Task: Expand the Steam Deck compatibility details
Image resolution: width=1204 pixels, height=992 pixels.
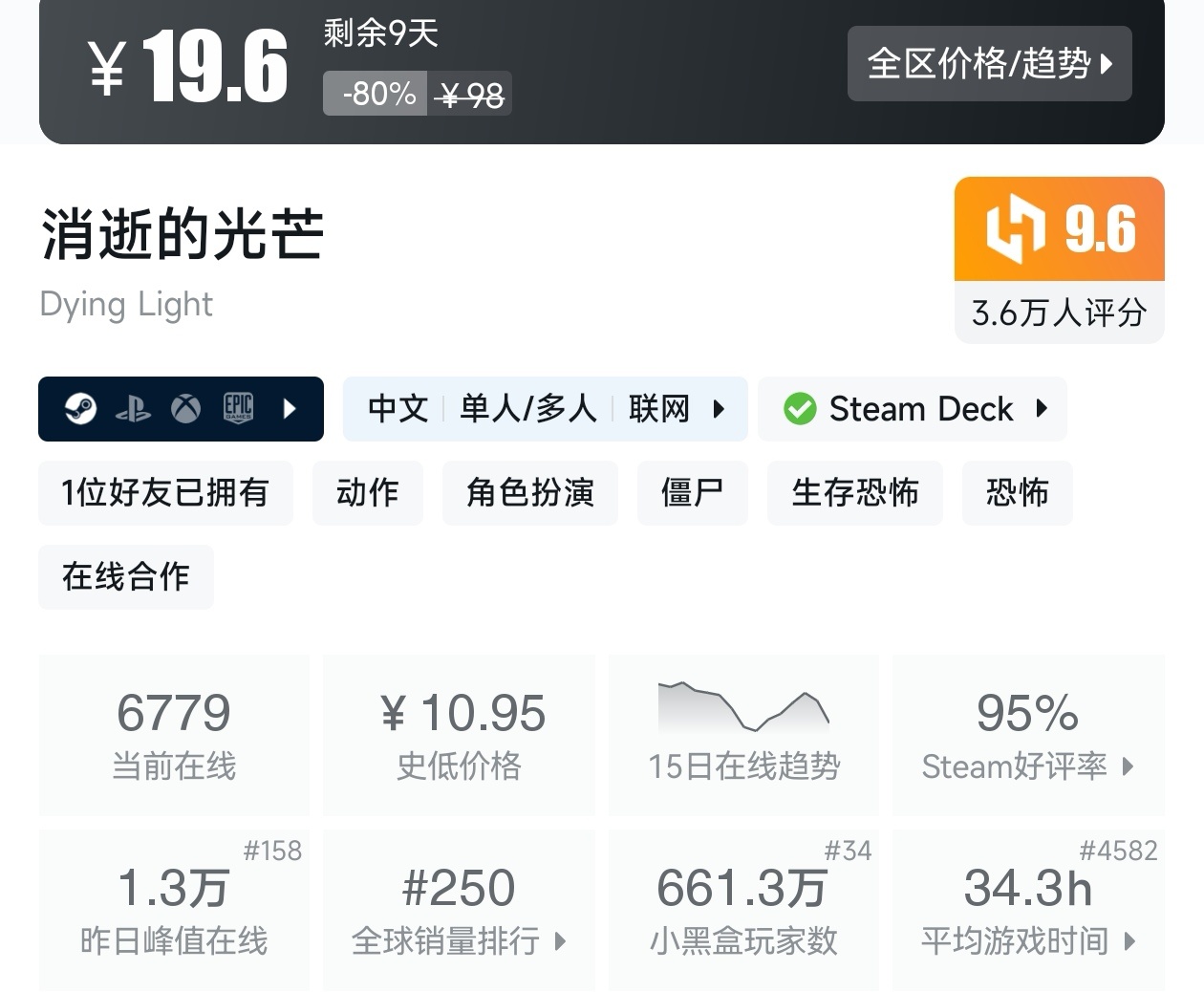Action: 1042,409
